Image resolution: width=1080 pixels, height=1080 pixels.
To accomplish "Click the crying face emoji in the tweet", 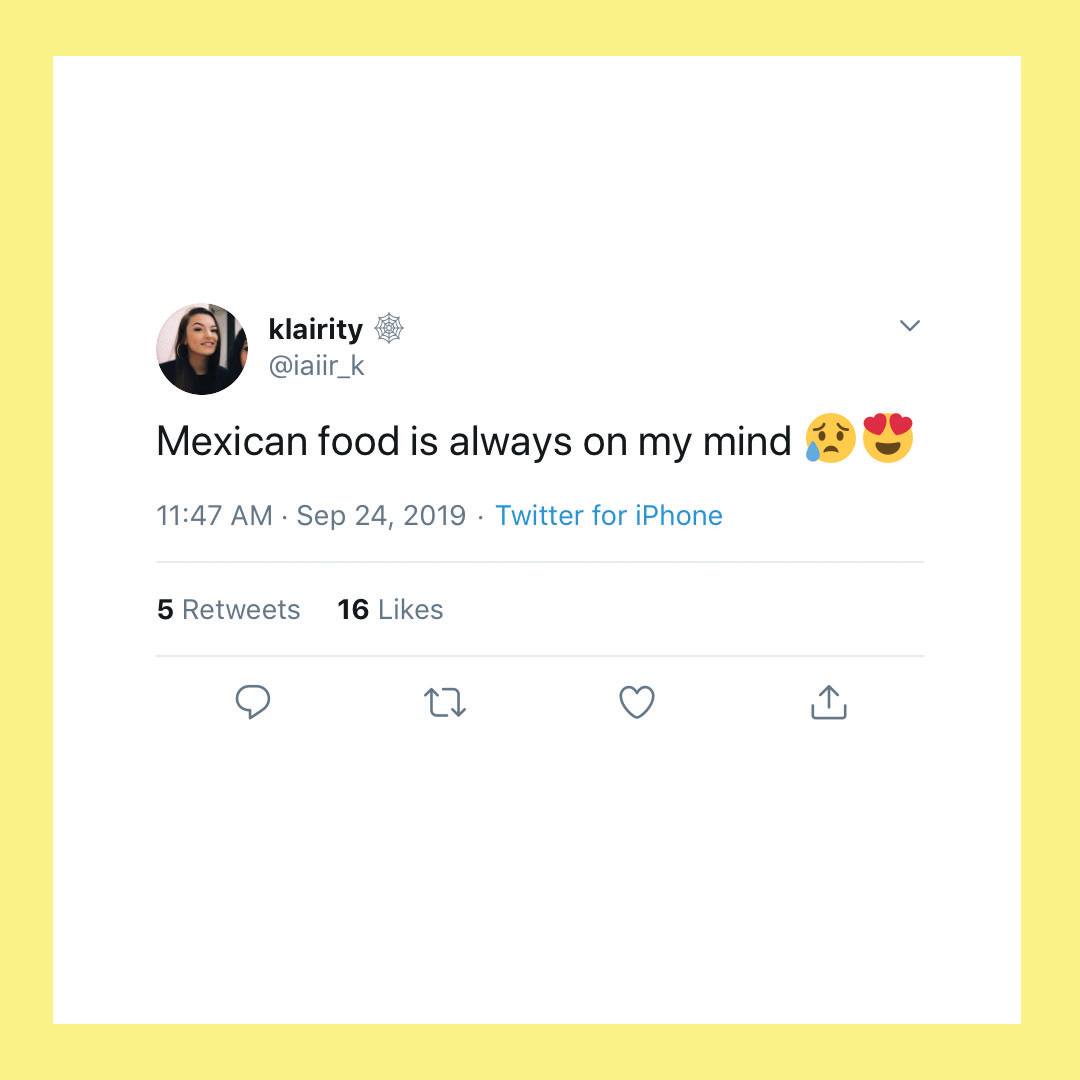I will point(830,438).
